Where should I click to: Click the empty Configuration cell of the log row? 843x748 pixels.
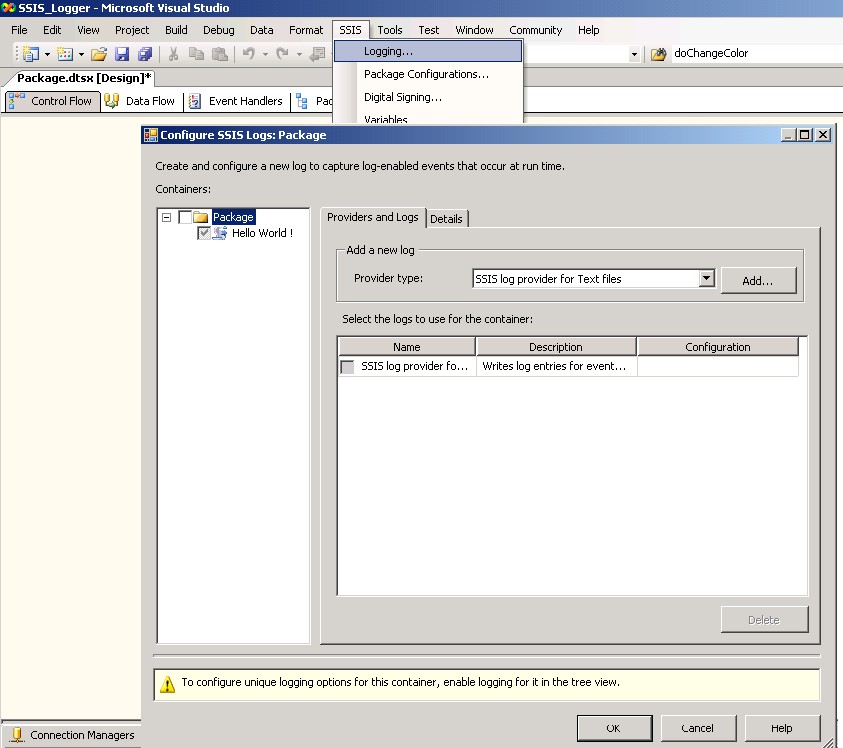coord(718,366)
